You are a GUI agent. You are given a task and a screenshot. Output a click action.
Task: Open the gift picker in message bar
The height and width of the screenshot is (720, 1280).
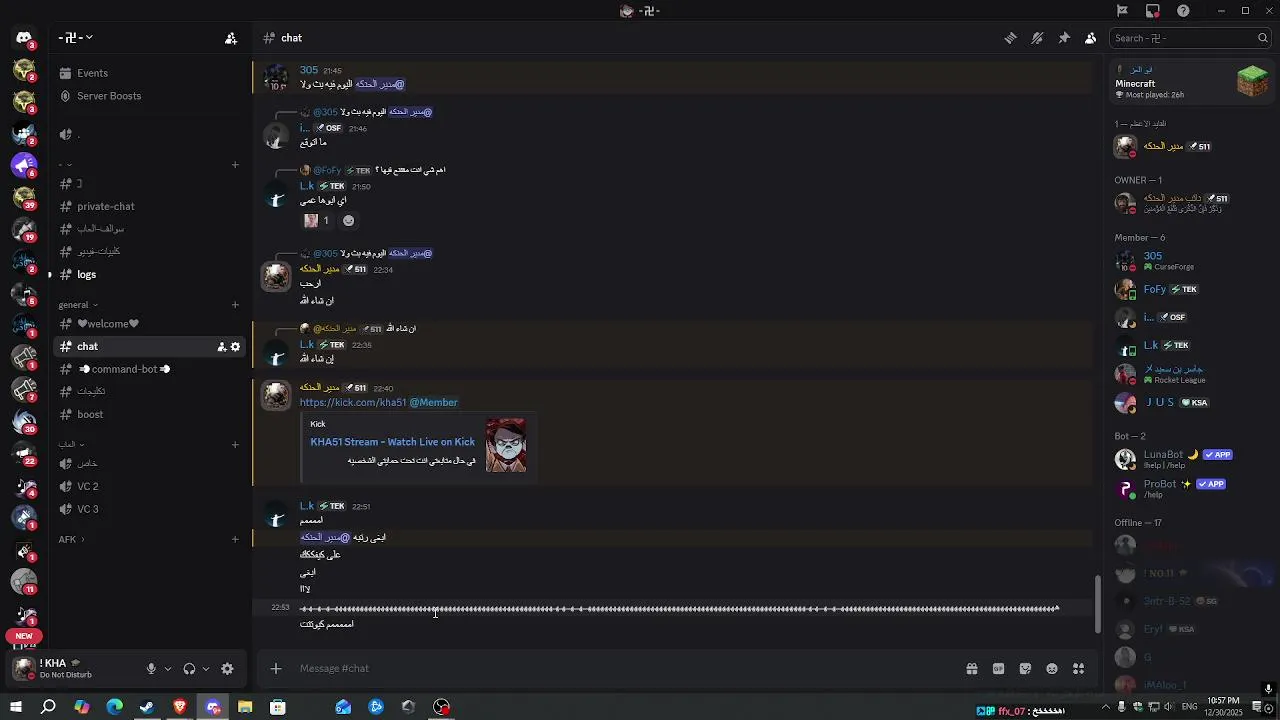tap(971, 668)
